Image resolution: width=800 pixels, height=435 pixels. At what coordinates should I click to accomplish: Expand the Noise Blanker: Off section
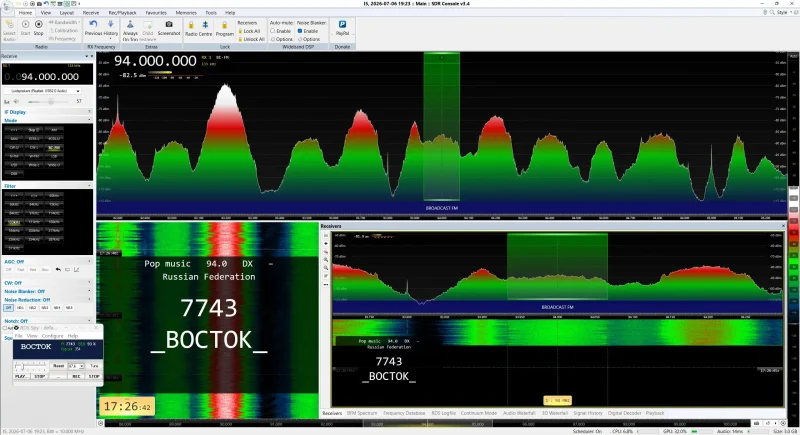click(89, 291)
